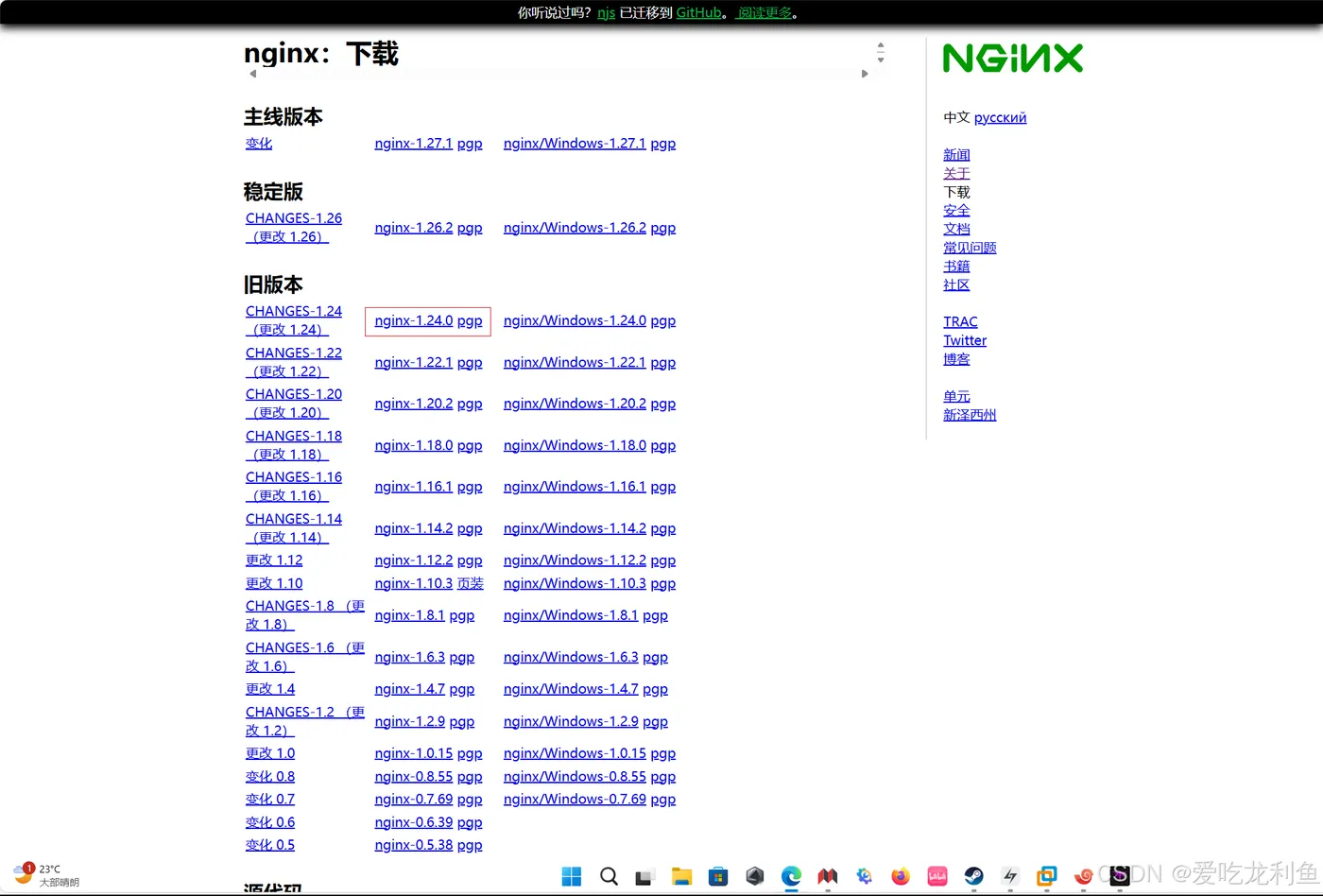
Task: Open the 更改 1.12 changes link
Action: (274, 560)
